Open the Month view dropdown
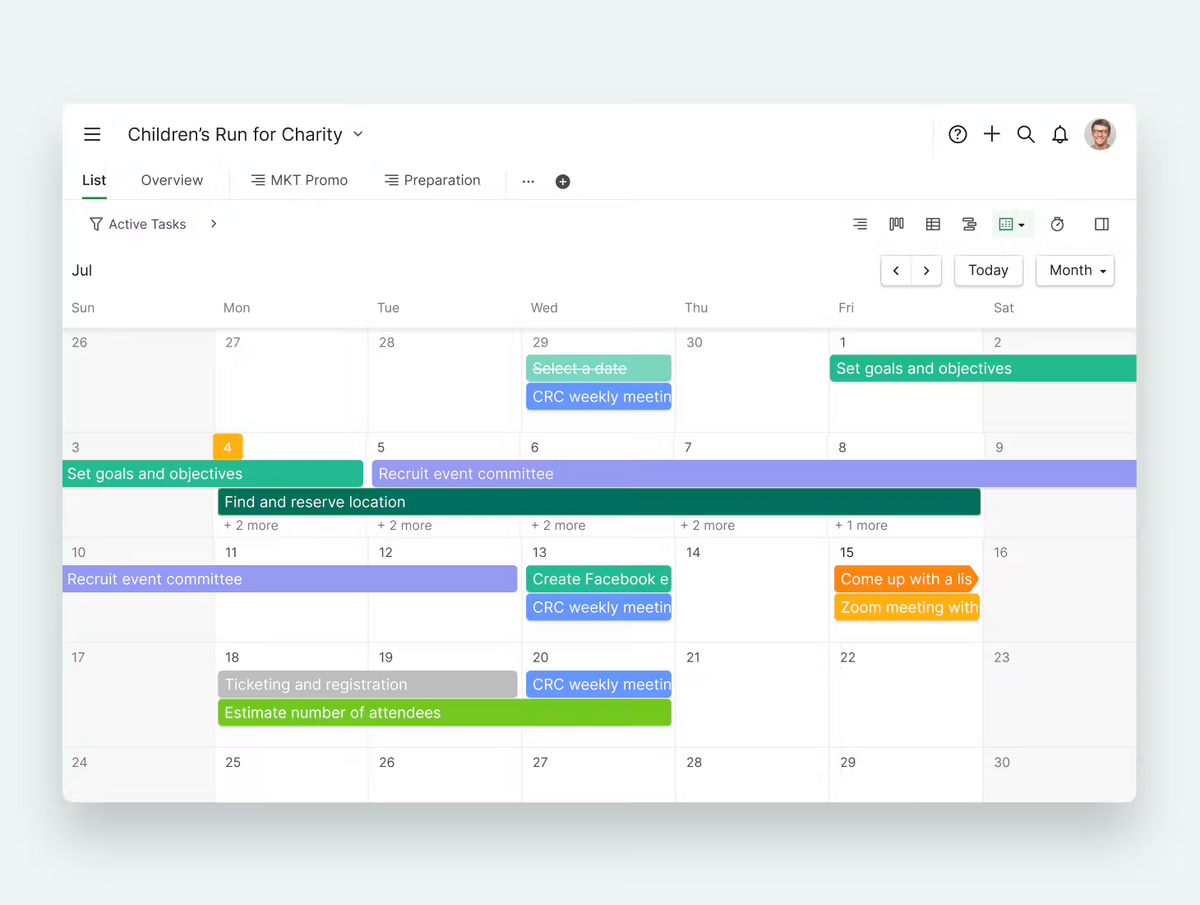Viewport: 1200px width, 905px height. 1075,270
